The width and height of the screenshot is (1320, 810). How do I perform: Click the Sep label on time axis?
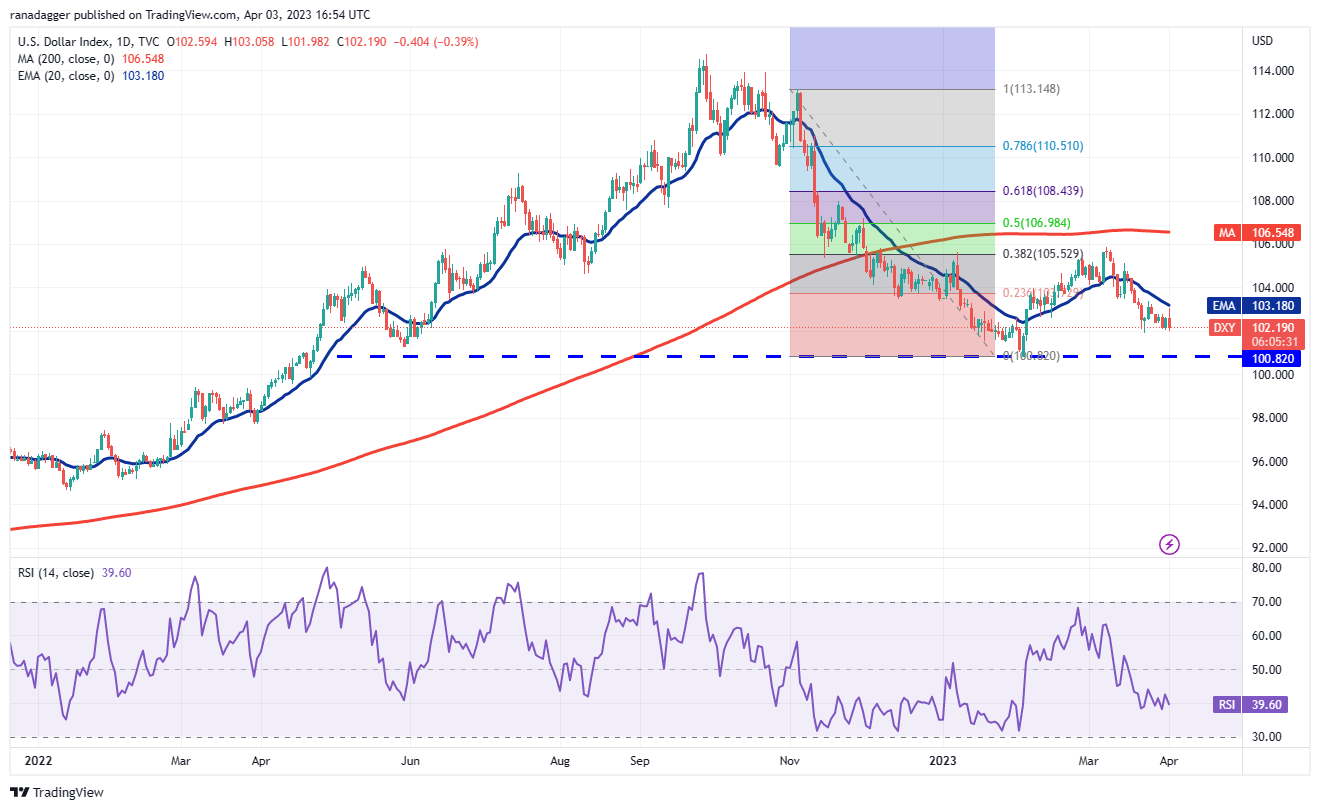[641, 760]
